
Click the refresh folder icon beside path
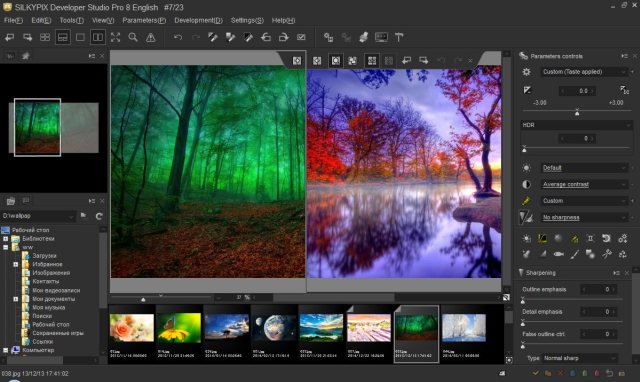tap(99, 216)
